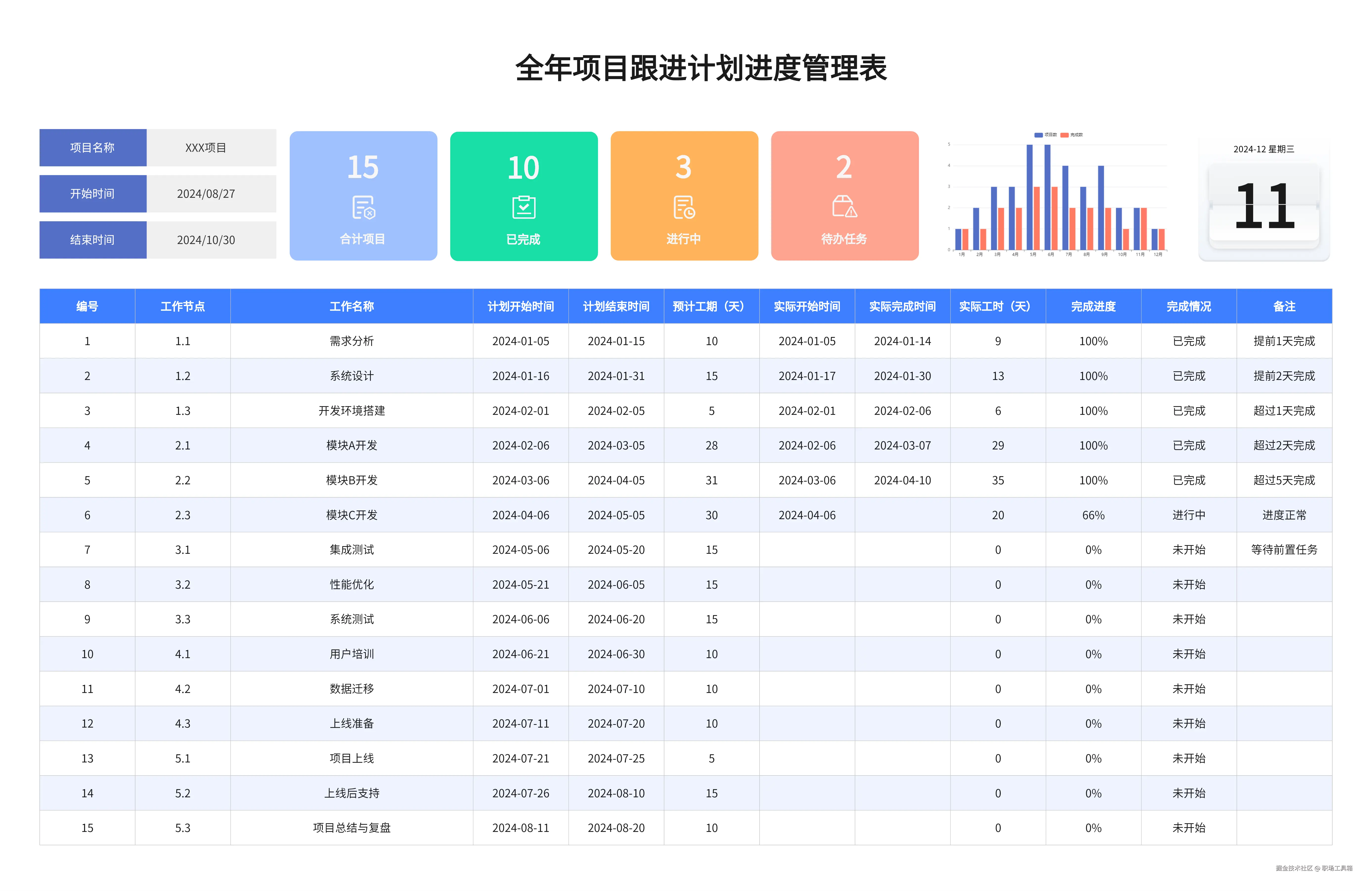Select the 需求分析 task name cell
This screenshot has width=1372, height=891.
click(352, 341)
